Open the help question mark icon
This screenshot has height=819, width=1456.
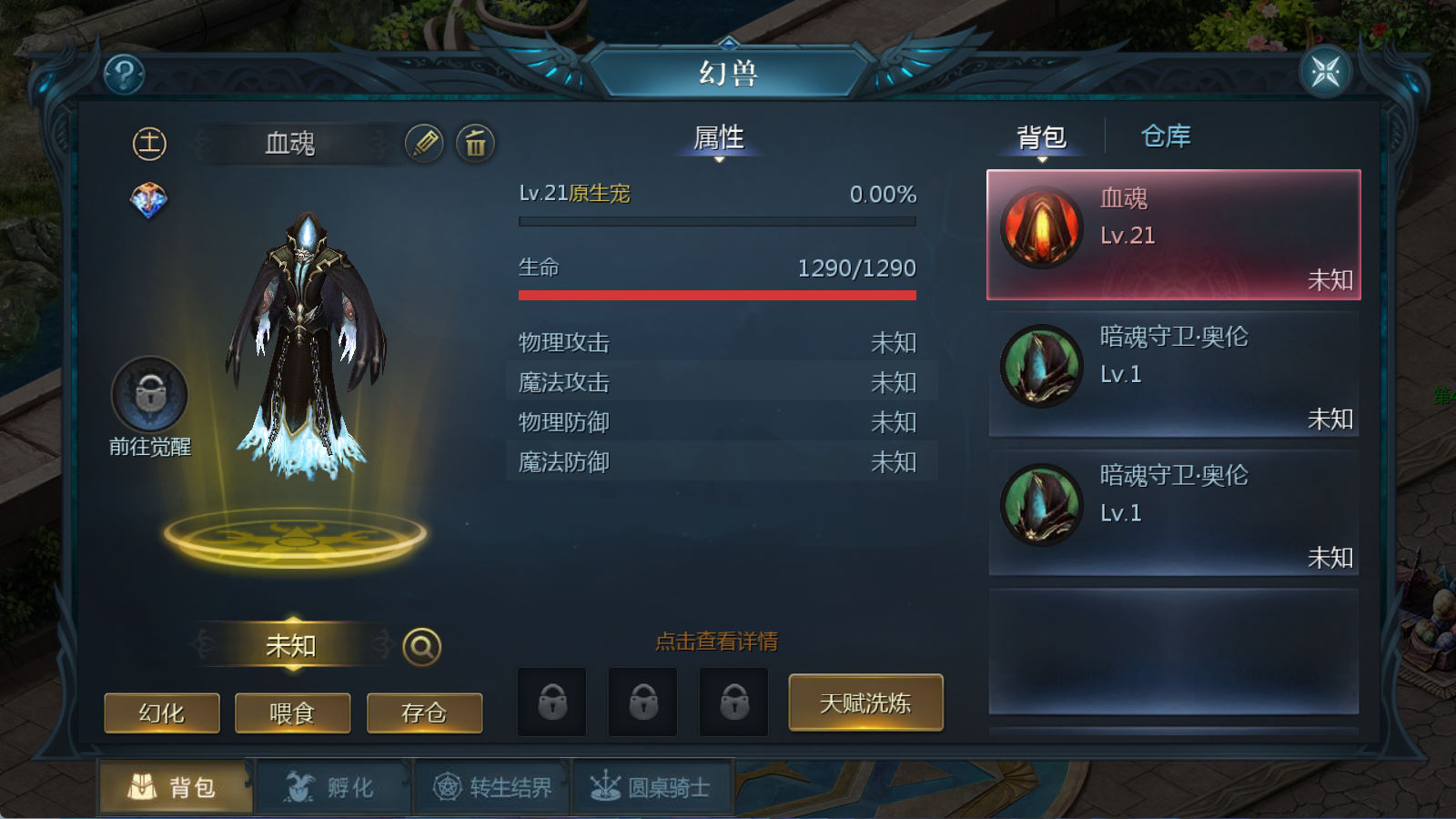[x=125, y=74]
